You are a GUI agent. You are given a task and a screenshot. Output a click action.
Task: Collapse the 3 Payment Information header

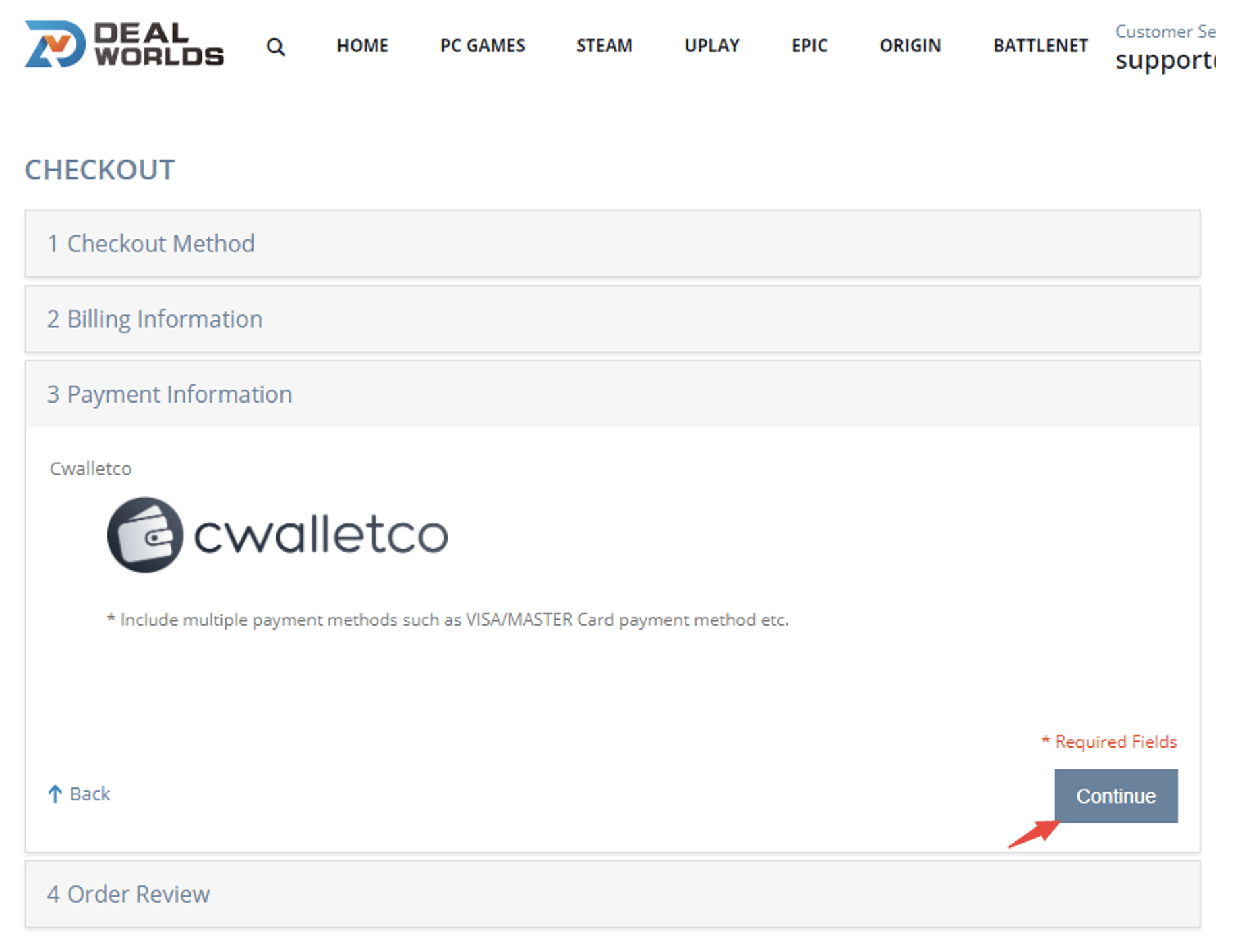coord(169,394)
